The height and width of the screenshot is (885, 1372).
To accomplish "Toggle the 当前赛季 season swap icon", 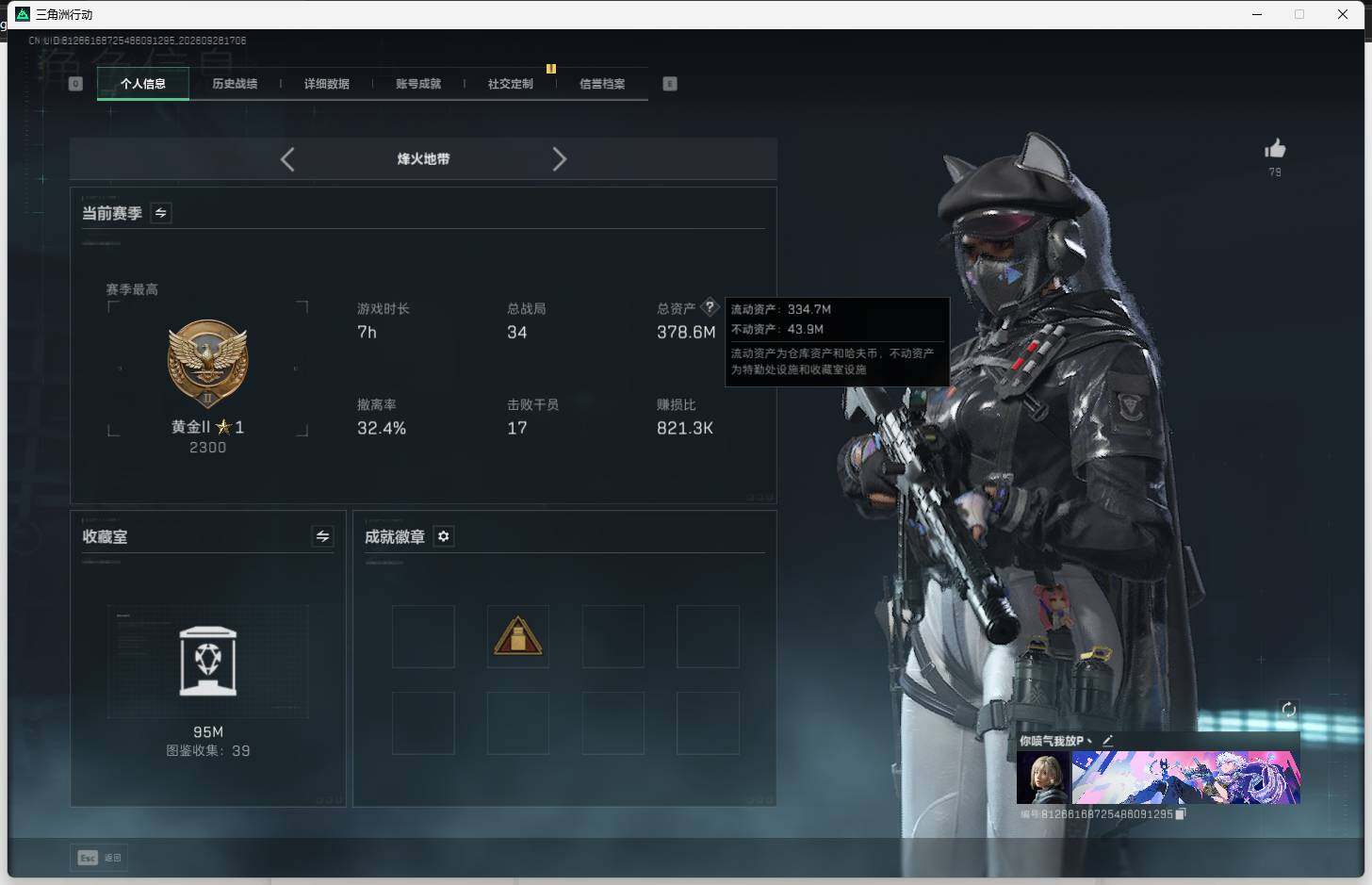I will 161,213.
